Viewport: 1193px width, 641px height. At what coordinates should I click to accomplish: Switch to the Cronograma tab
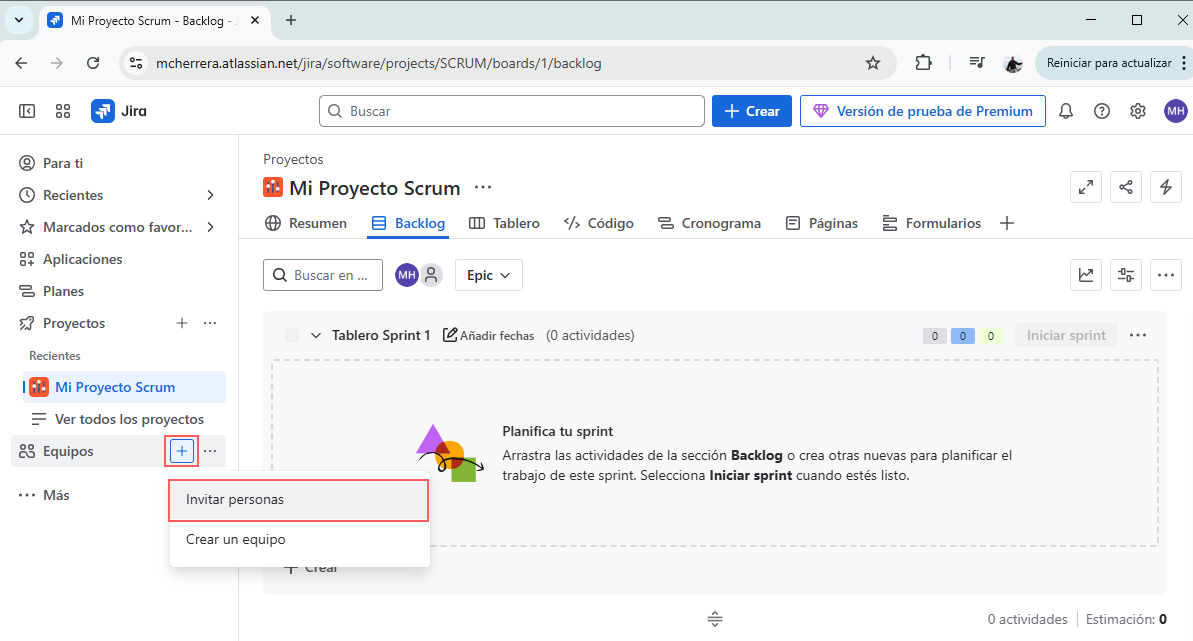[x=721, y=223]
